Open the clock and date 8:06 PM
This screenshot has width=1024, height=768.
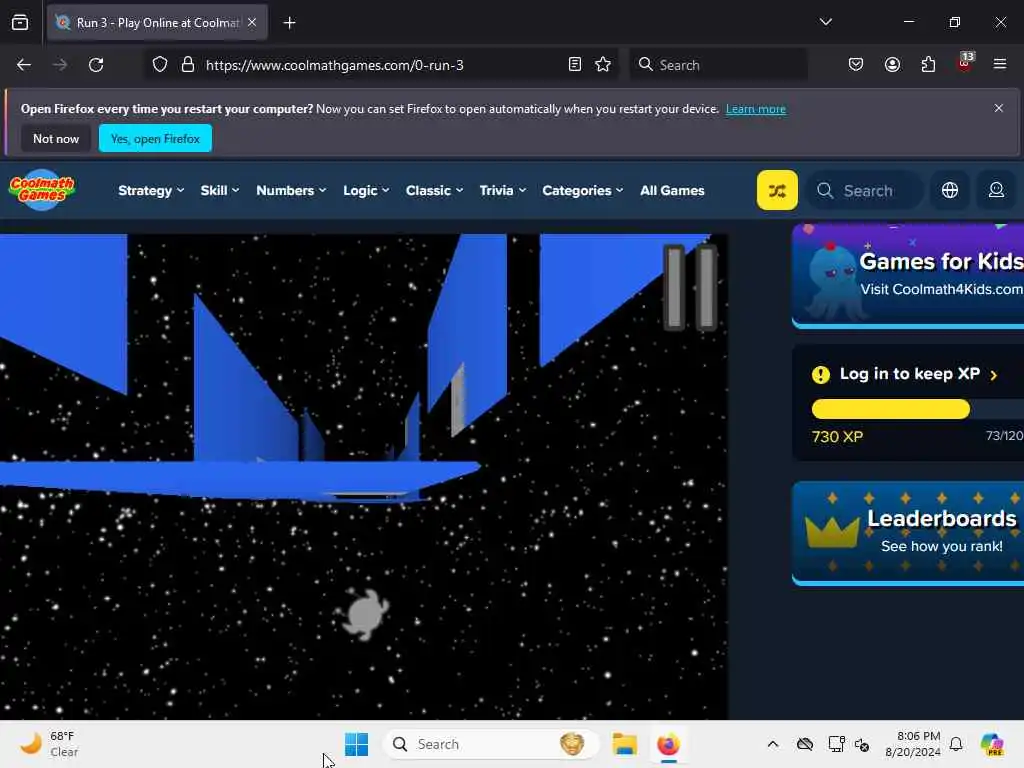click(x=912, y=744)
